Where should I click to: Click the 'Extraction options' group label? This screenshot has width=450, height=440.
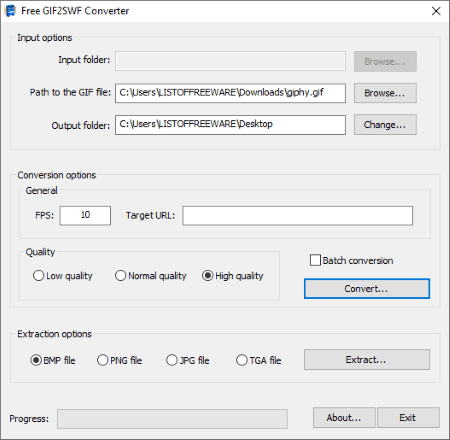pyautogui.click(x=54, y=334)
